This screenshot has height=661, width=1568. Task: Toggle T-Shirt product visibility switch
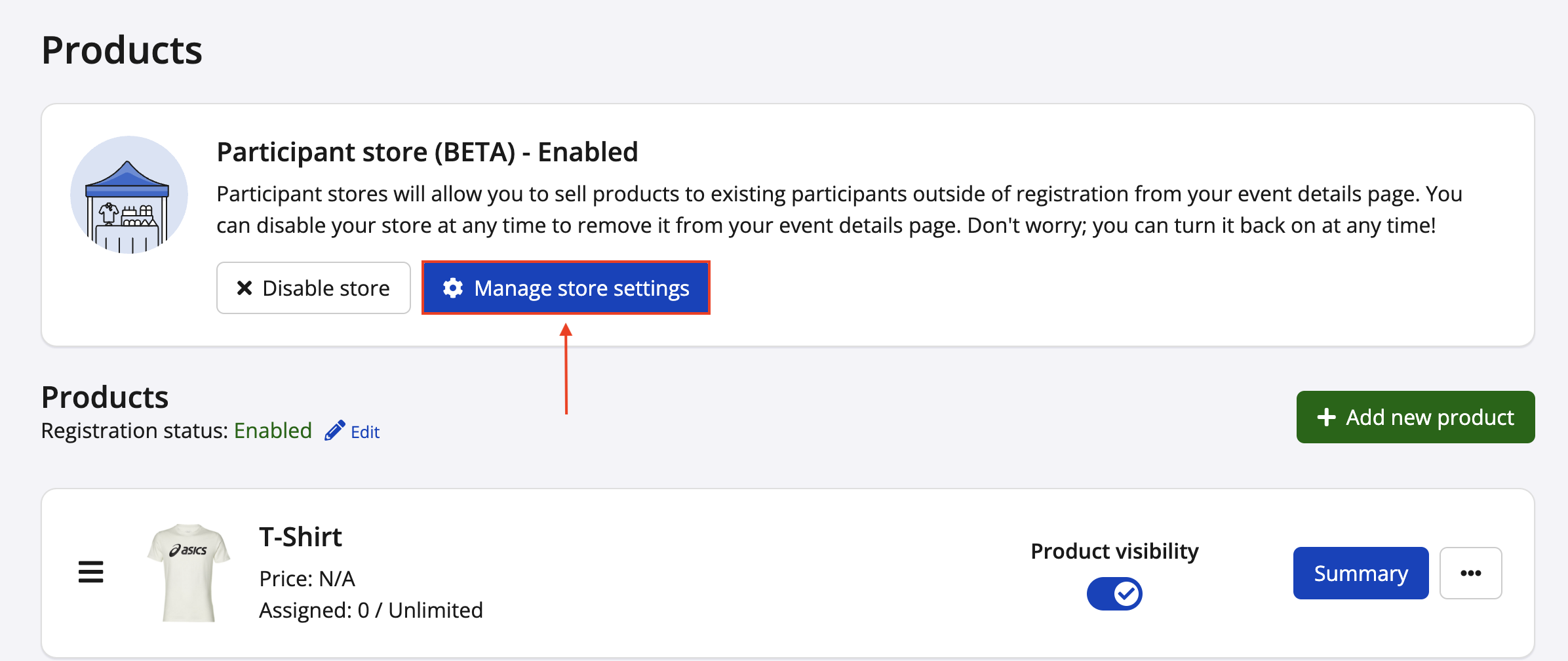(x=1114, y=594)
